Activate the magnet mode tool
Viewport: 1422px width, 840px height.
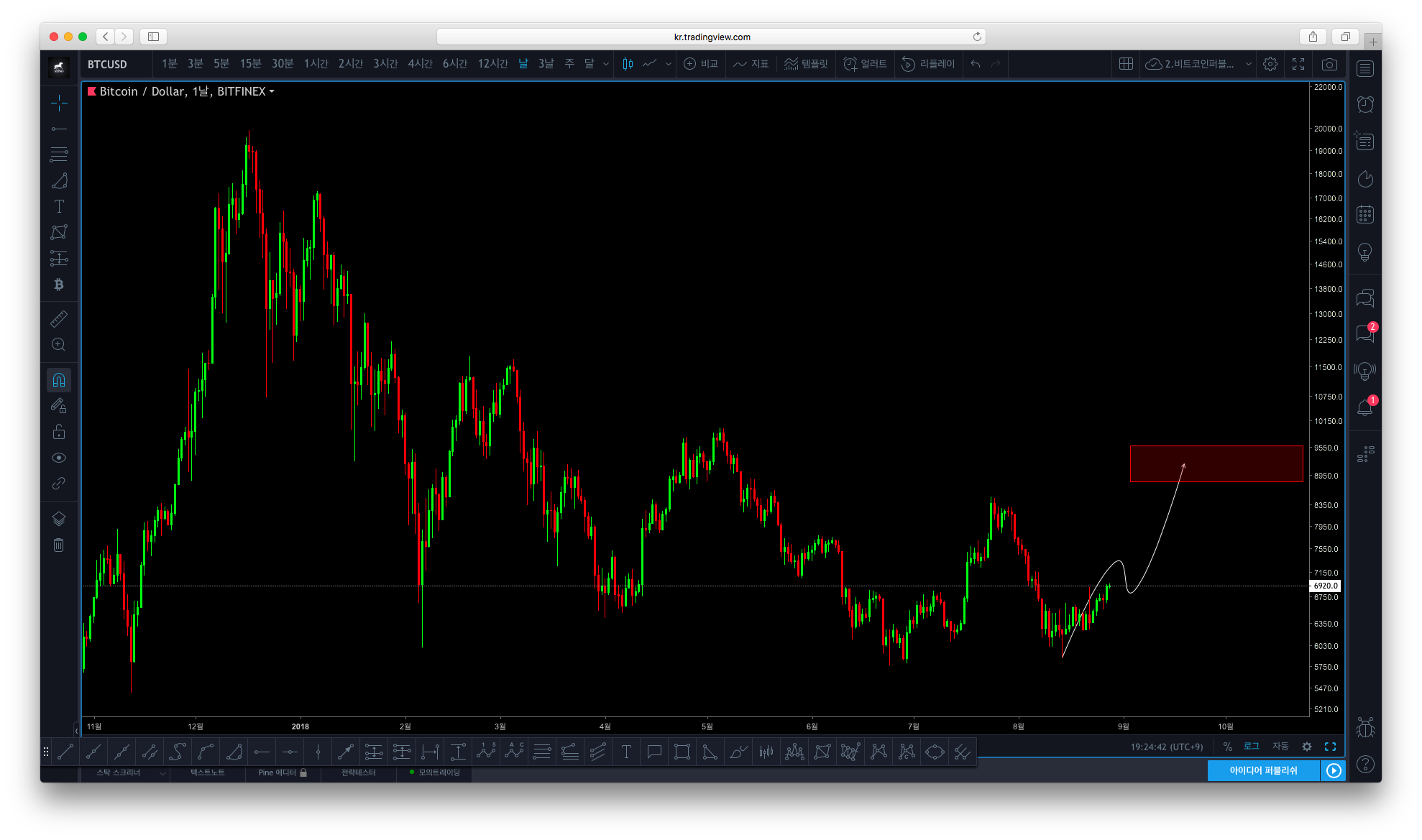point(59,380)
